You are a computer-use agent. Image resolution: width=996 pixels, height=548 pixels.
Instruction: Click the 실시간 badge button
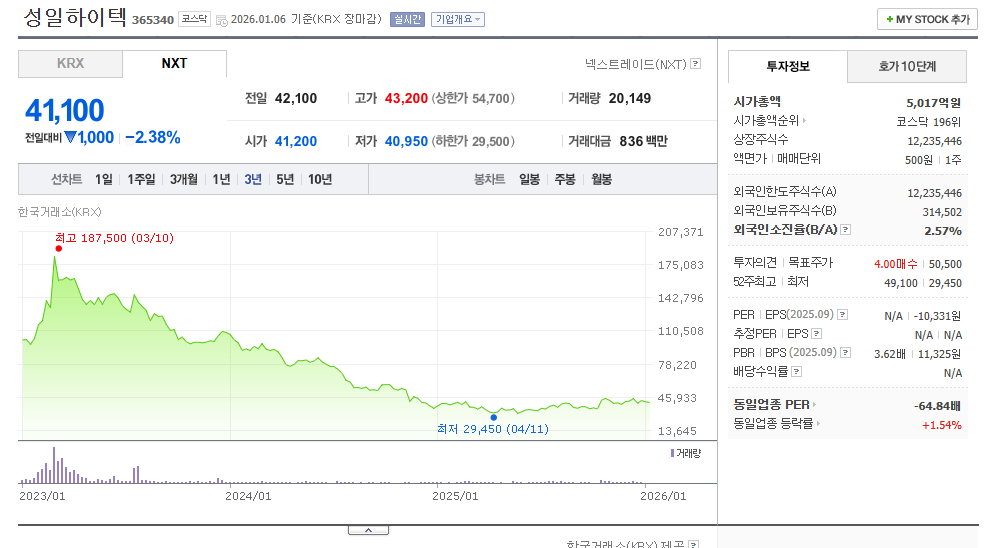pyautogui.click(x=407, y=20)
